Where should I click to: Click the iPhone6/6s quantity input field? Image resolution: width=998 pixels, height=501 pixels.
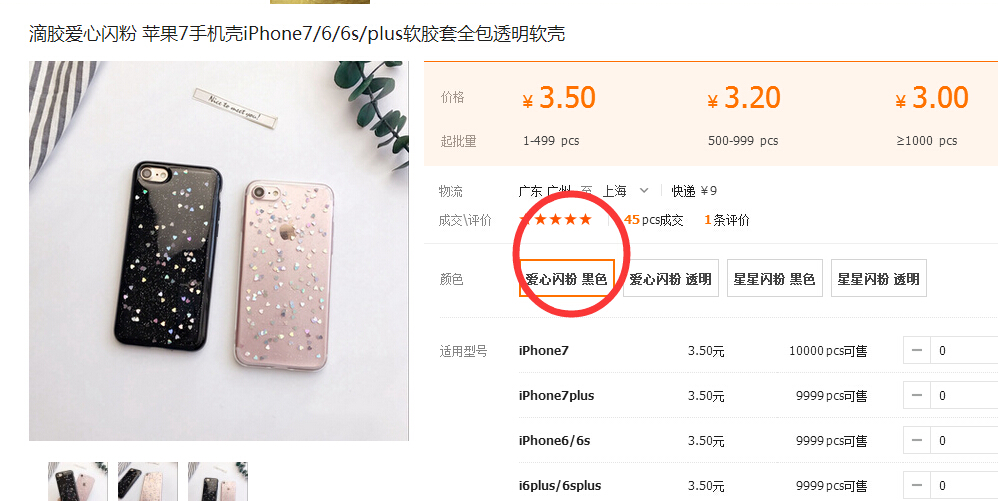point(964,441)
